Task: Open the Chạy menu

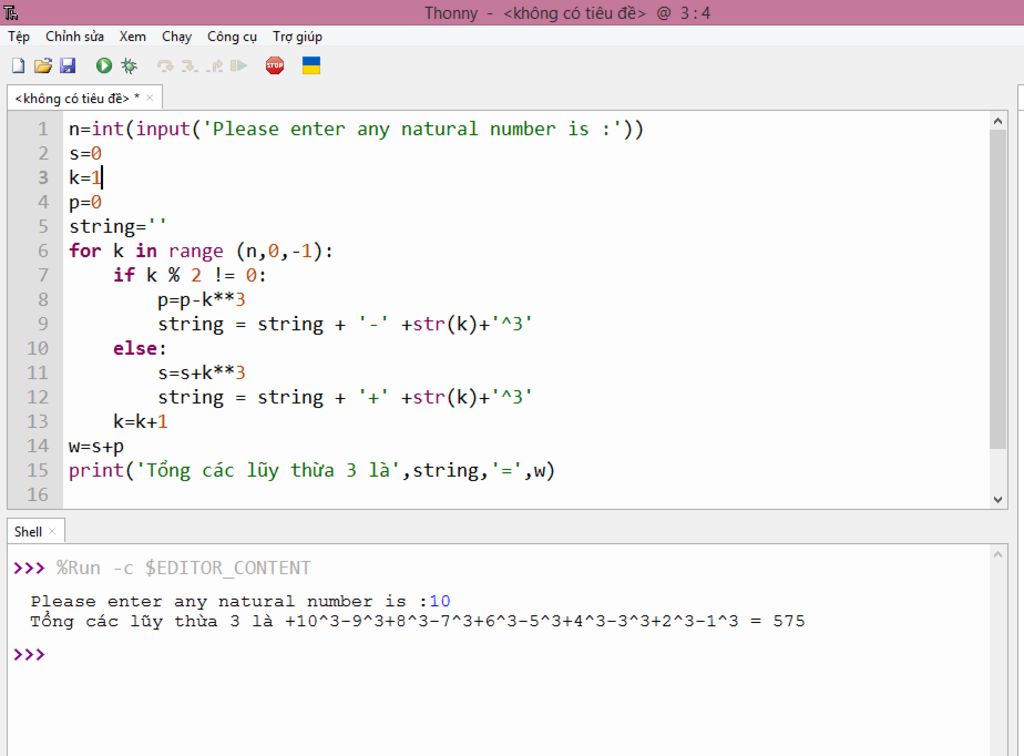Action: (x=176, y=36)
